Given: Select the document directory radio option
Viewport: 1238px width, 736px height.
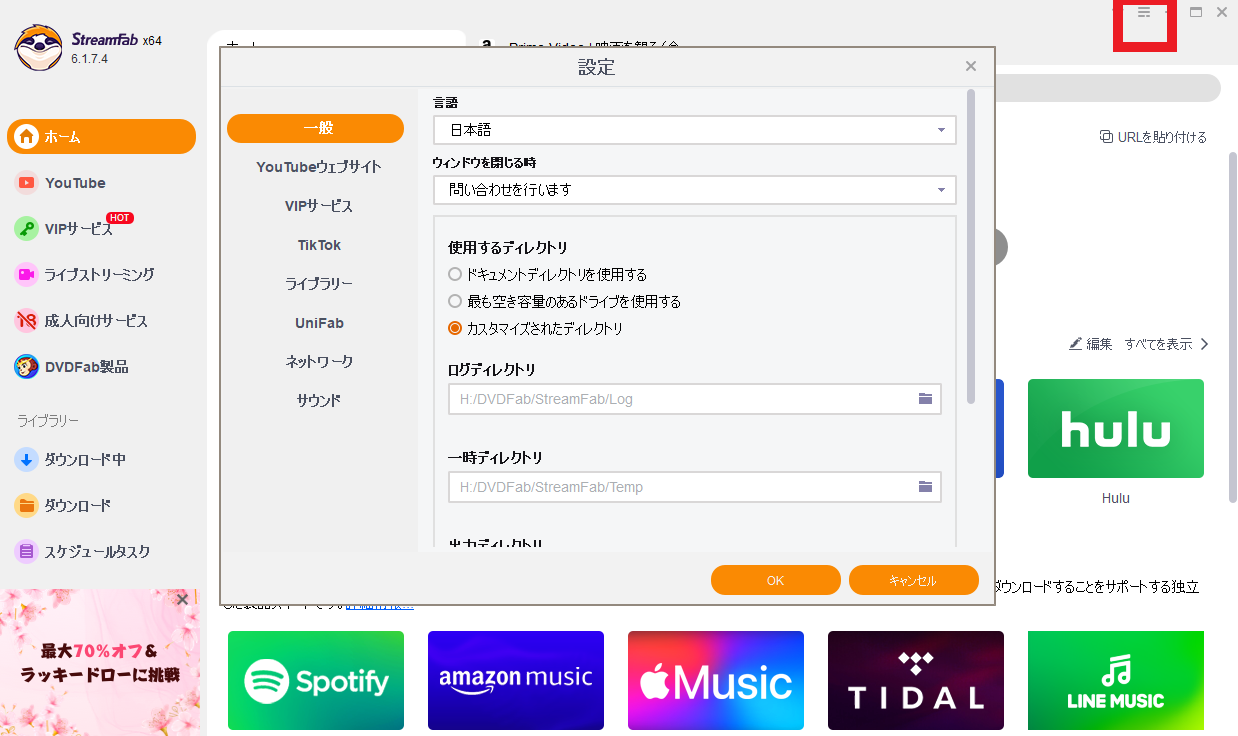Looking at the screenshot, I should tap(456, 274).
